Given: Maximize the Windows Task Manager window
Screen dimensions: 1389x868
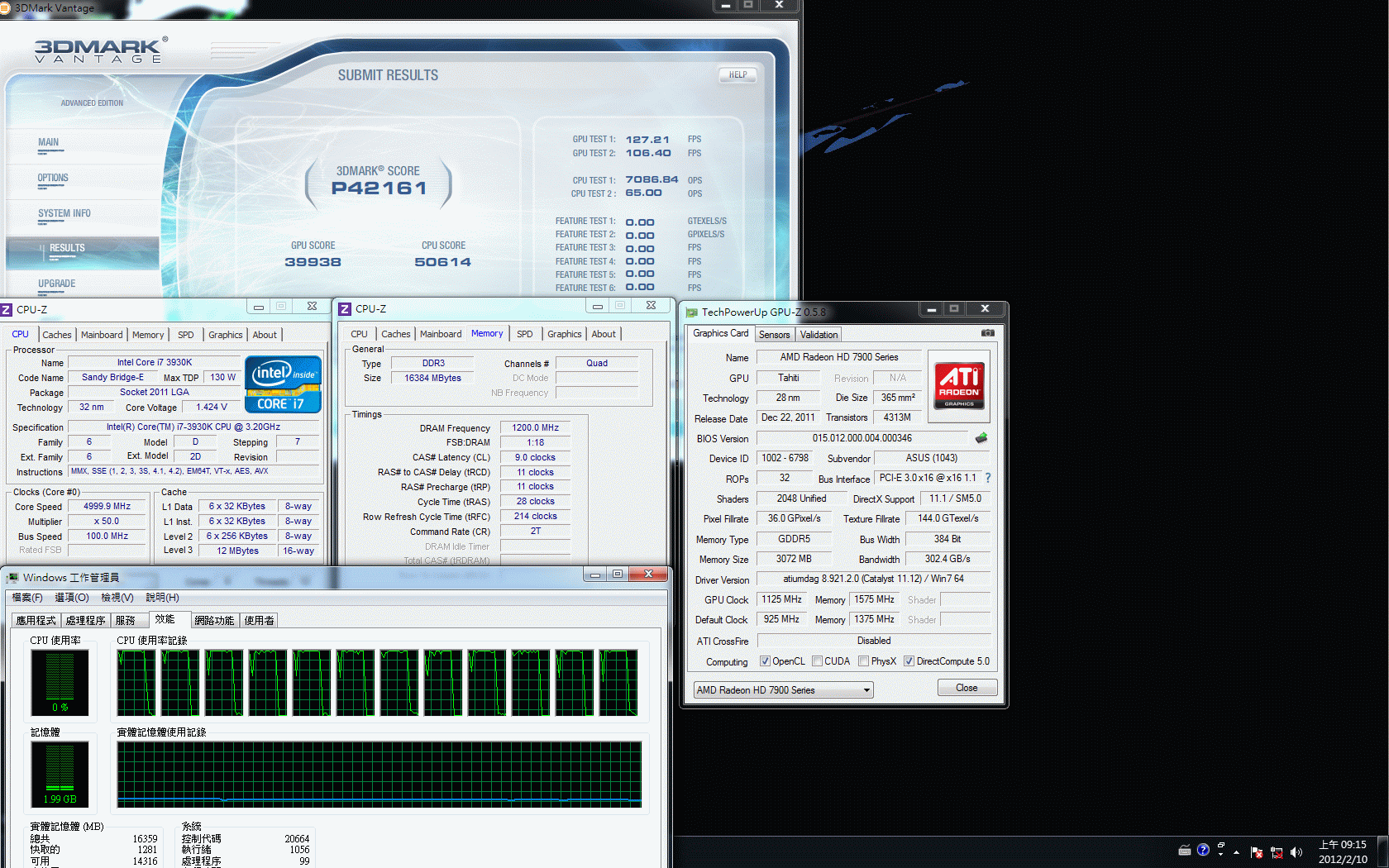Looking at the screenshot, I should 617,575.
